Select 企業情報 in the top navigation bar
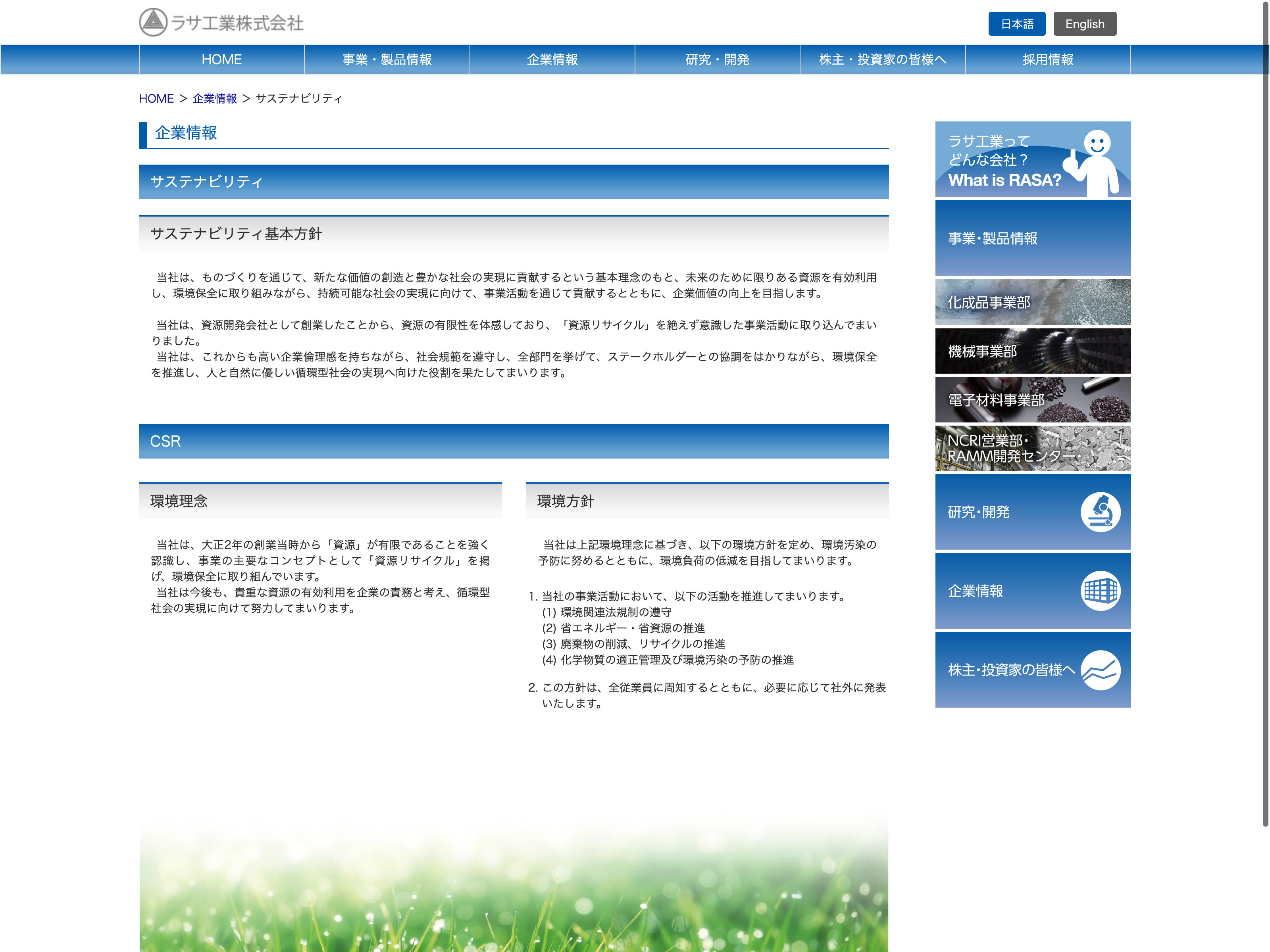The width and height of the screenshot is (1270, 952). point(552,59)
